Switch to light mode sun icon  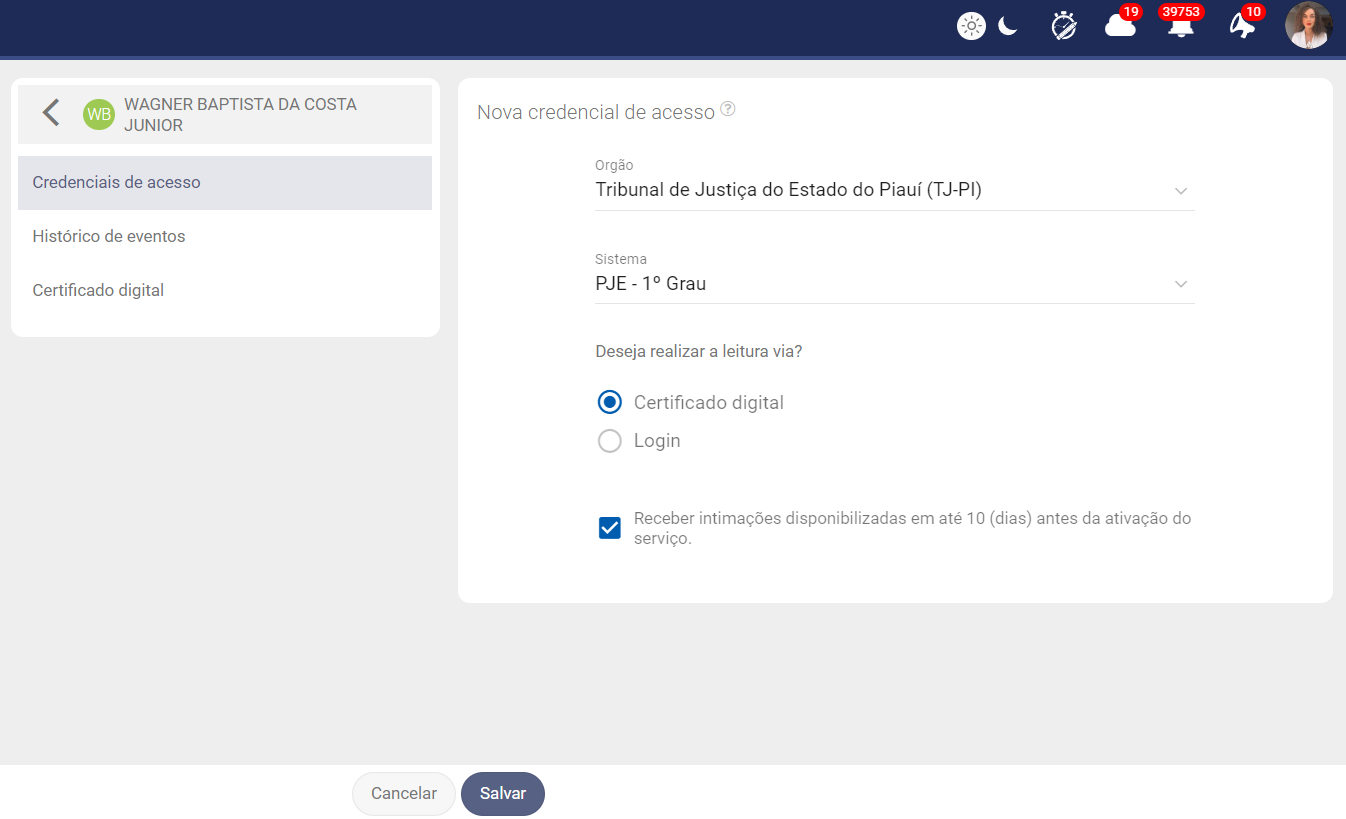click(971, 26)
